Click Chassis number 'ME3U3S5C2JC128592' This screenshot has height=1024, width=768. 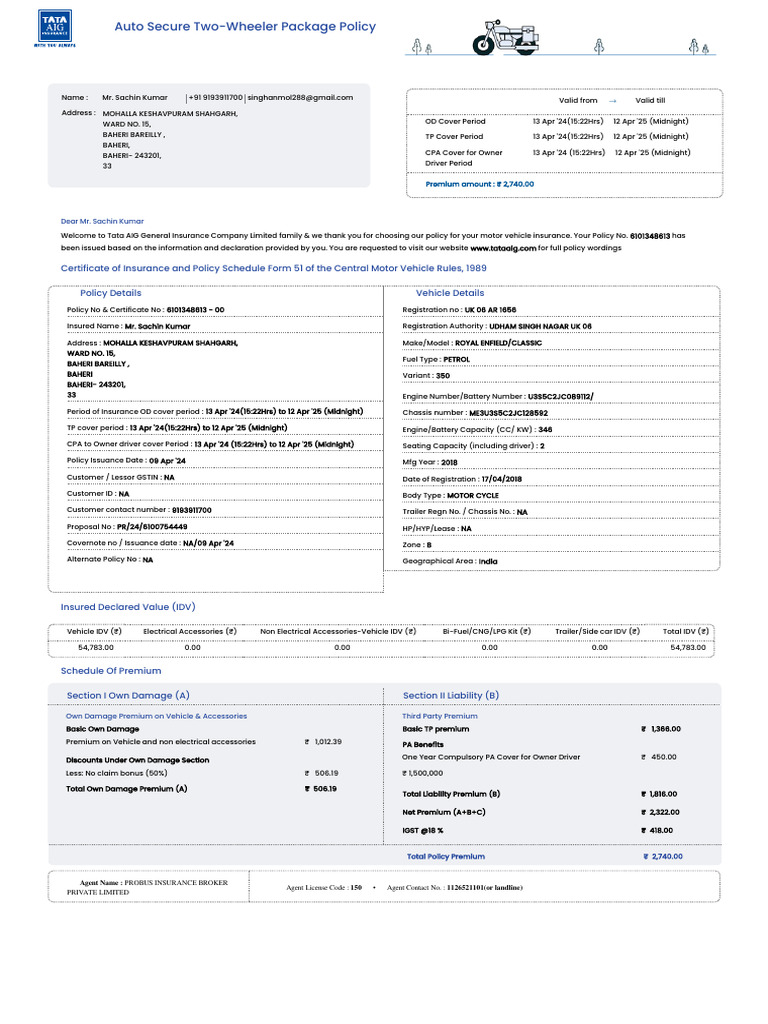509,413
